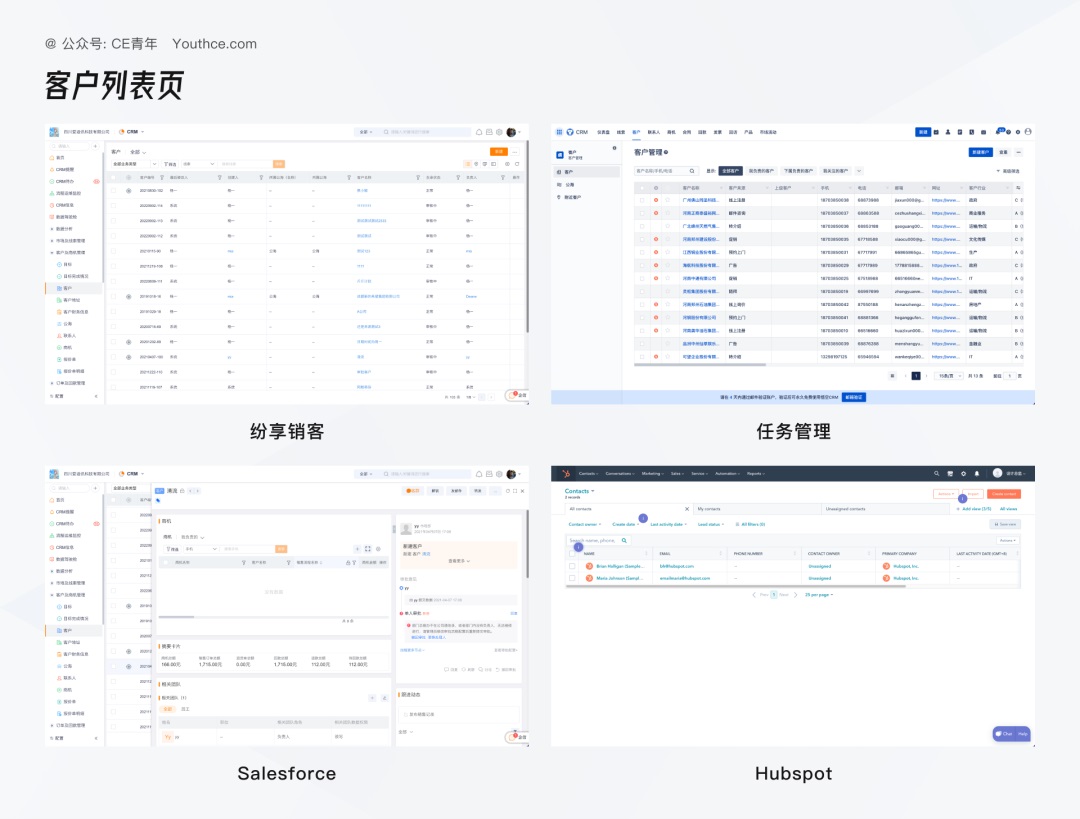This screenshot has height=819, width=1080.
Task: Open settings gear in 纷享销客 screenshot header
Action: point(499,132)
